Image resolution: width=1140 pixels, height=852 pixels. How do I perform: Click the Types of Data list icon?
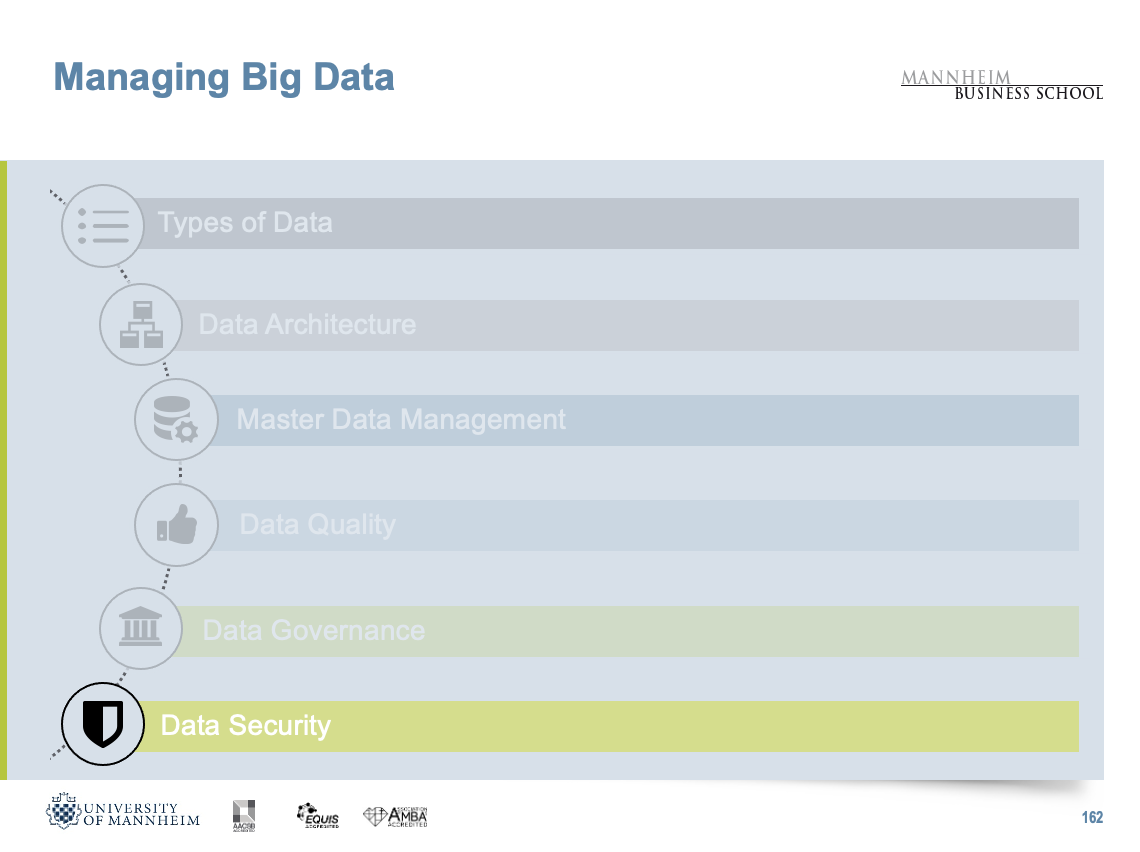click(x=103, y=226)
